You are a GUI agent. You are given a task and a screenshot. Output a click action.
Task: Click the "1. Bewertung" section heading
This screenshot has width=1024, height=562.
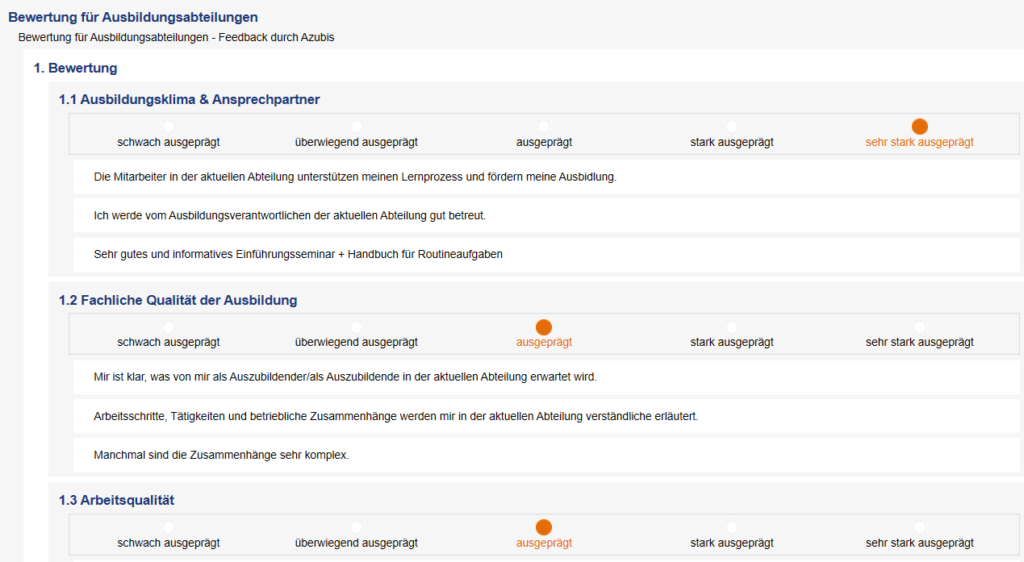(76, 68)
